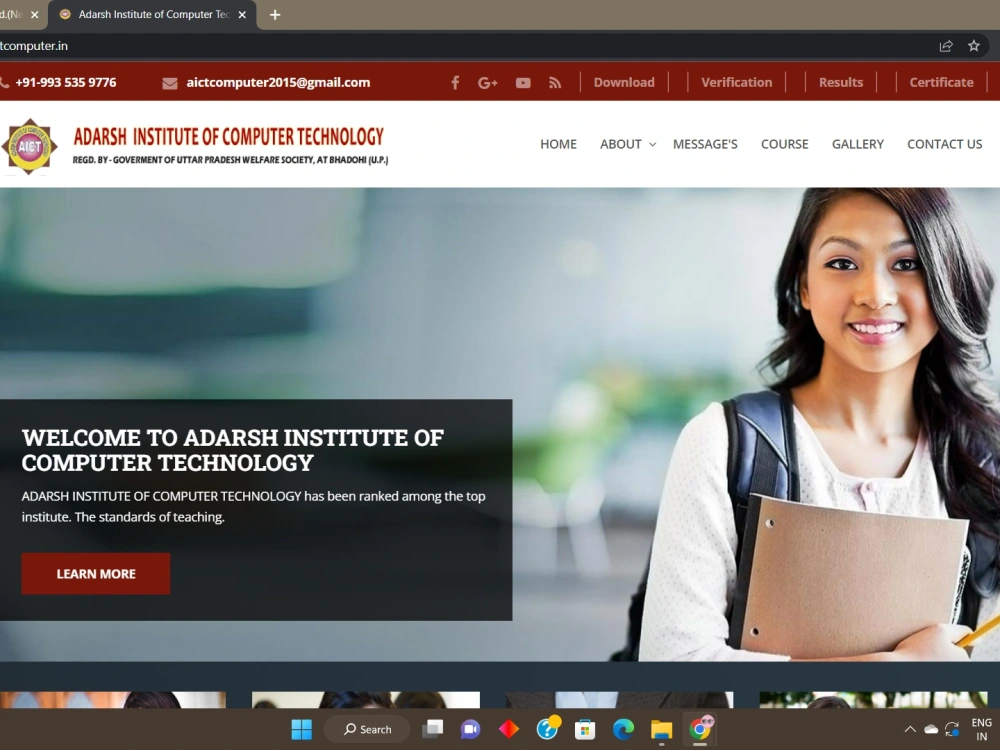Open the Facebook social icon

(455, 82)
